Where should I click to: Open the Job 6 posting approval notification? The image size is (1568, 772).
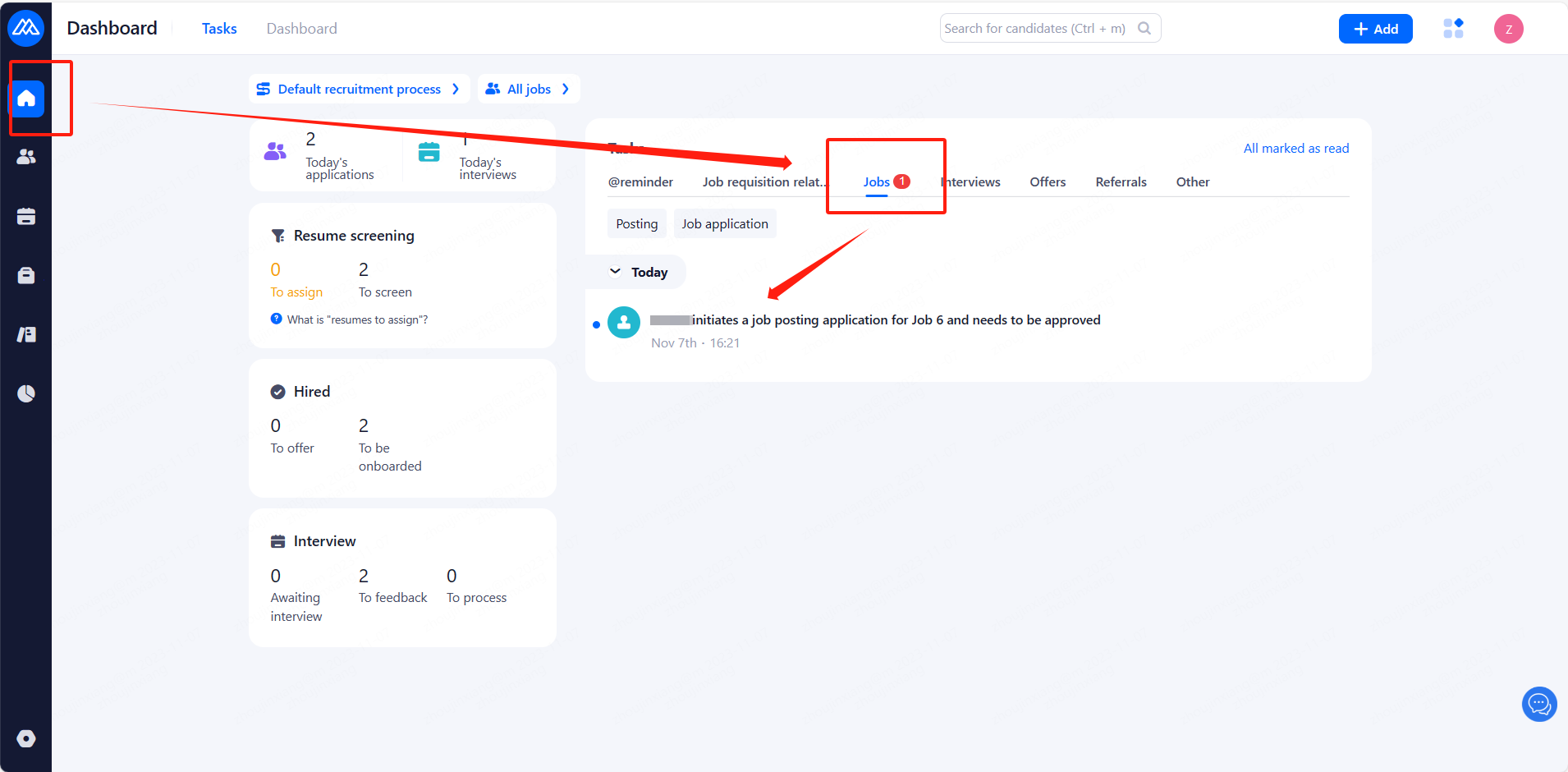[x=875, y=320]
